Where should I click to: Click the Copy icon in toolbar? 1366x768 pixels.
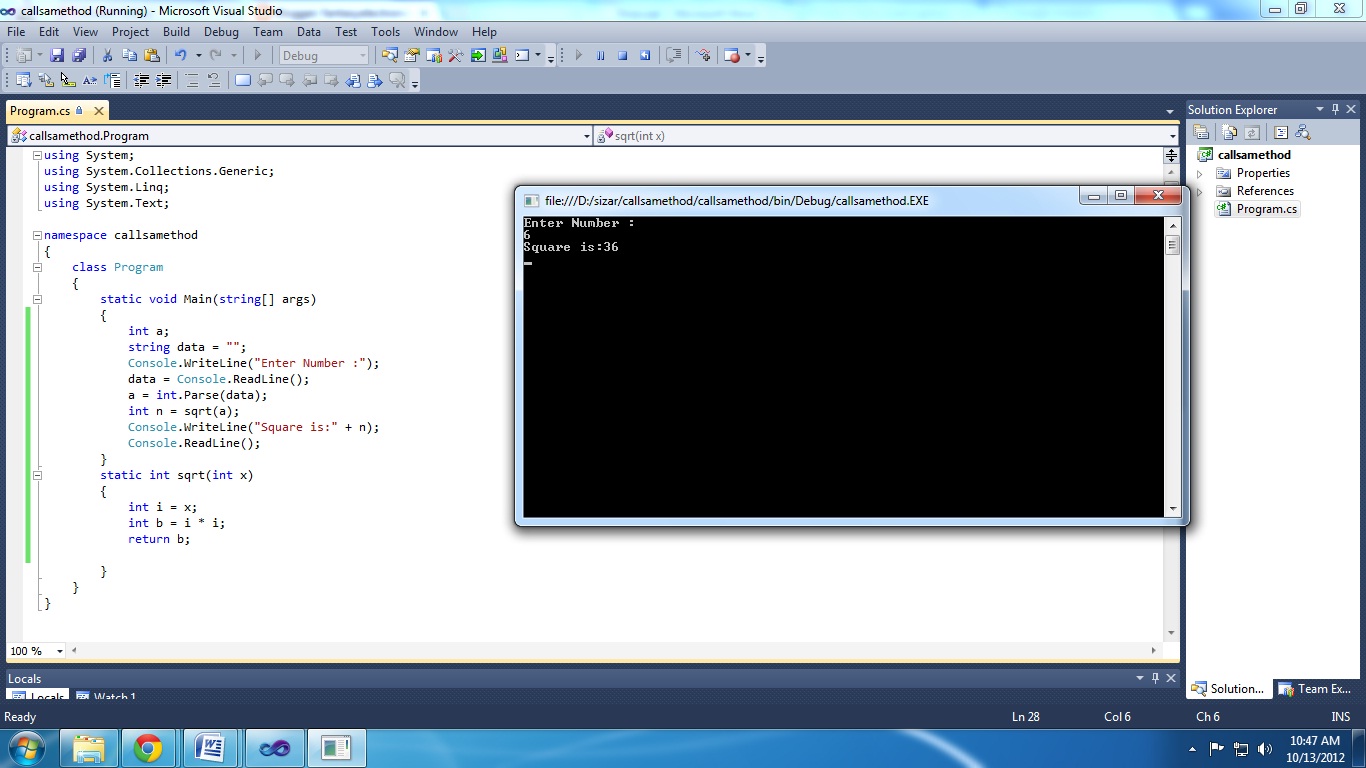pos(129,56)
